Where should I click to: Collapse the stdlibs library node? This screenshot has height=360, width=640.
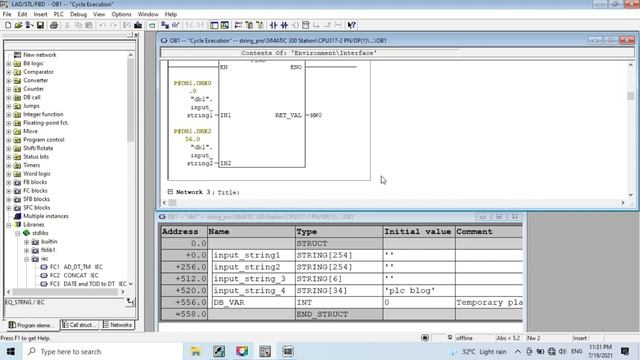(x=18, y=233)
